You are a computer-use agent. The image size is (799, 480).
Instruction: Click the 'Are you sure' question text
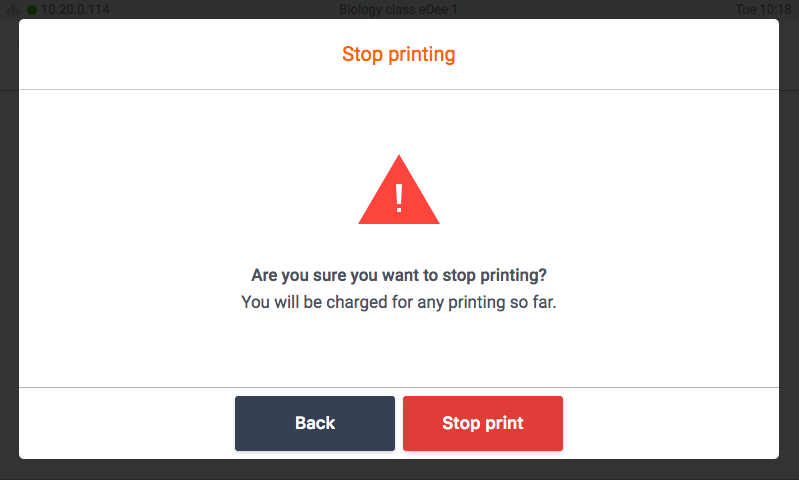pyautogui.click(x=399, y=275)
